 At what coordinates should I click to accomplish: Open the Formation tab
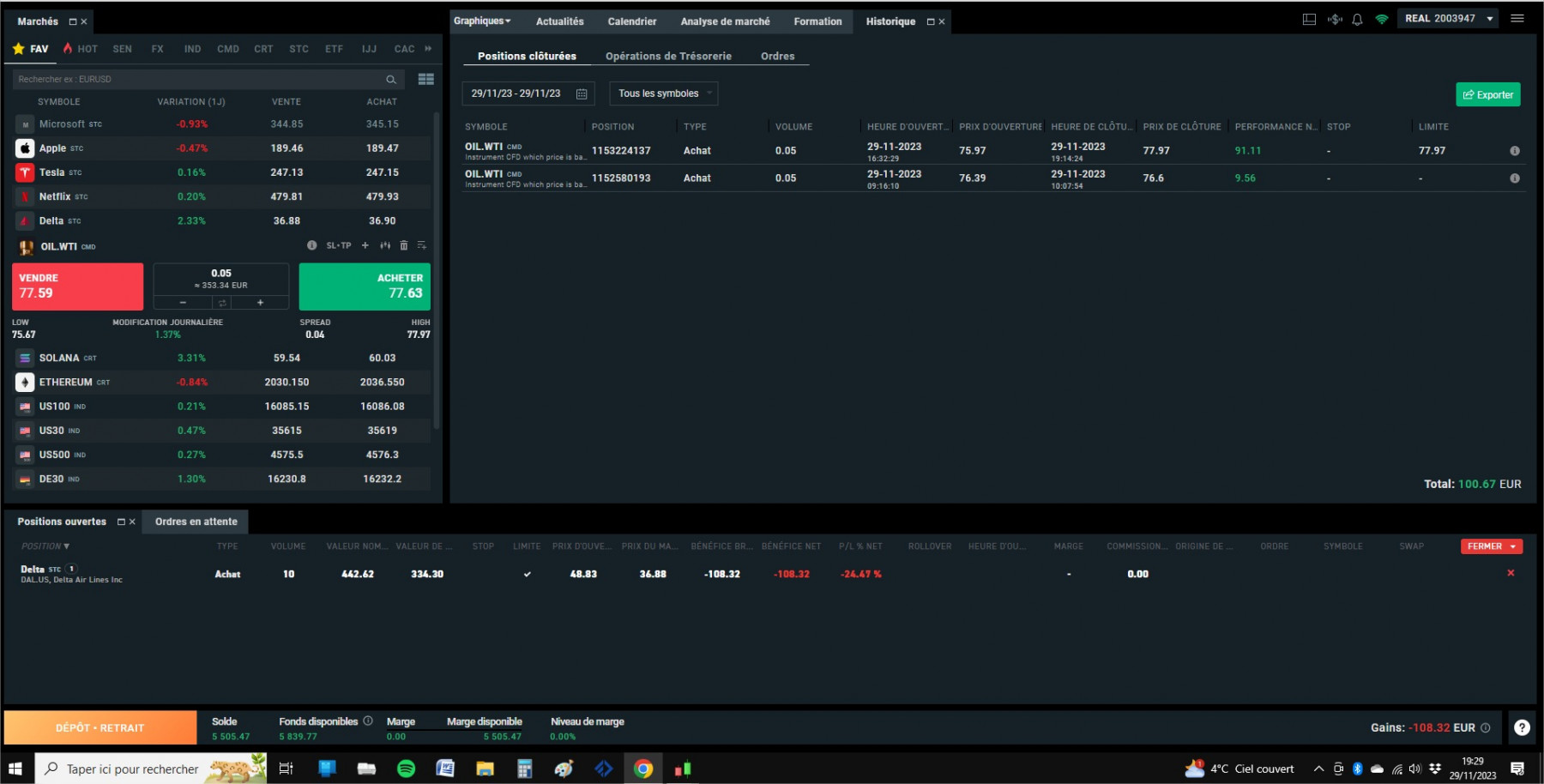coord(817,21)
